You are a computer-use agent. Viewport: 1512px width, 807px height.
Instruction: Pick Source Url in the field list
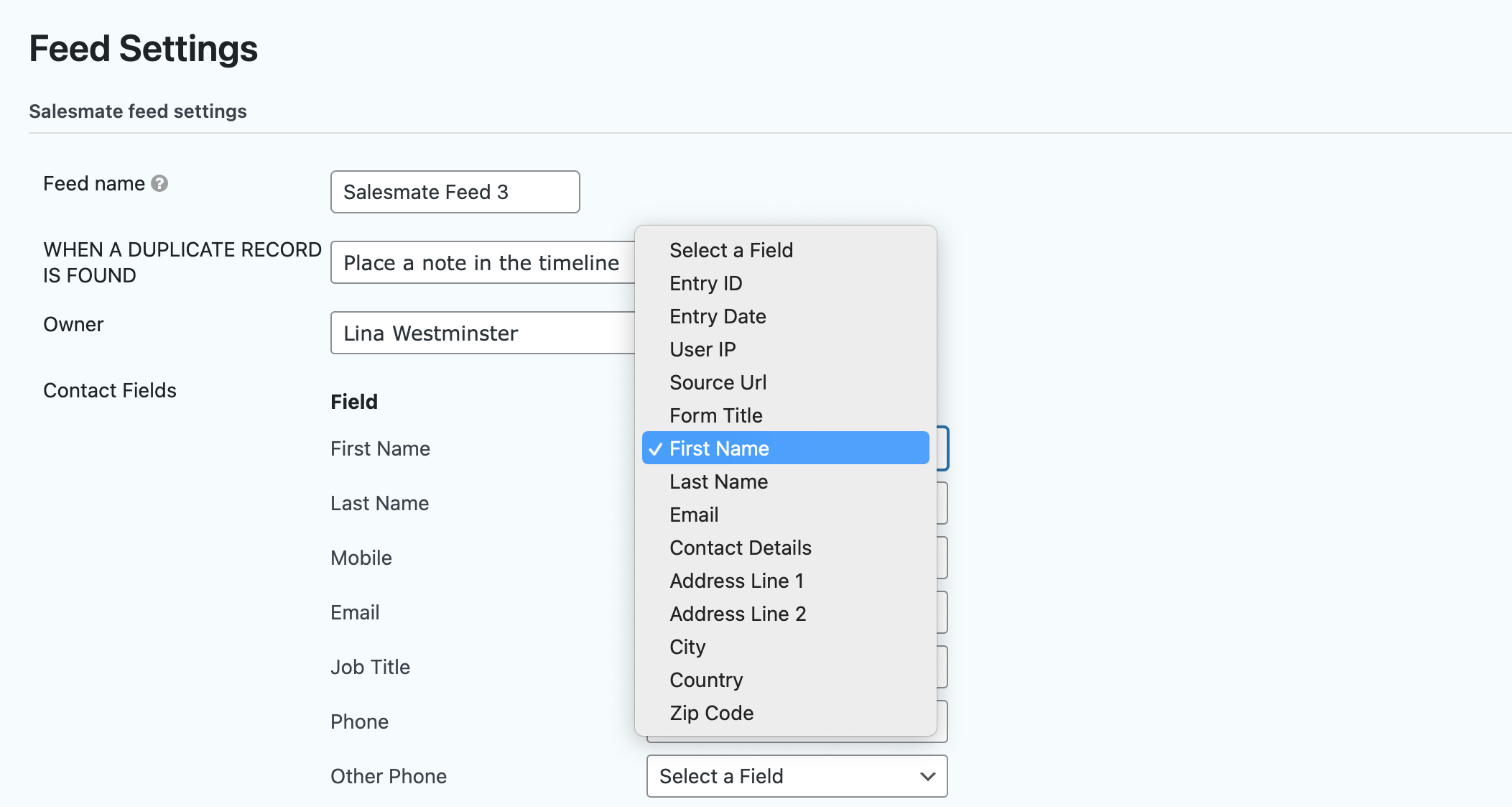pyautogui.click(x=785, y=382)
